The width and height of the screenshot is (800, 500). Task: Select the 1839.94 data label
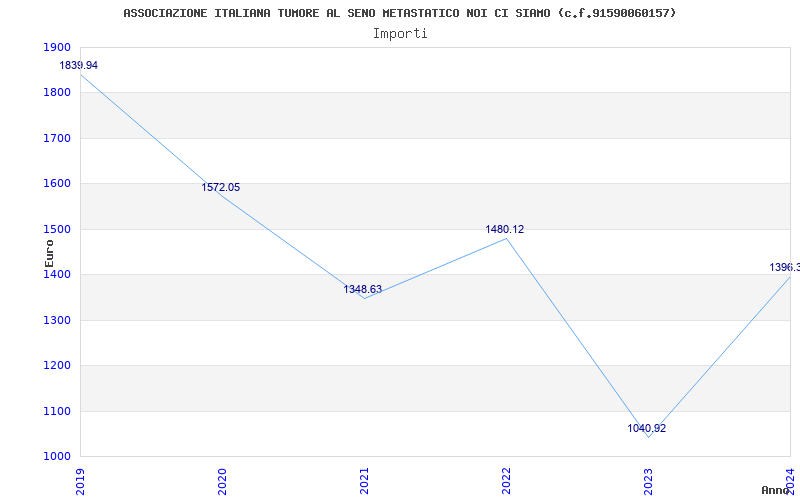[x=79, y=65]
